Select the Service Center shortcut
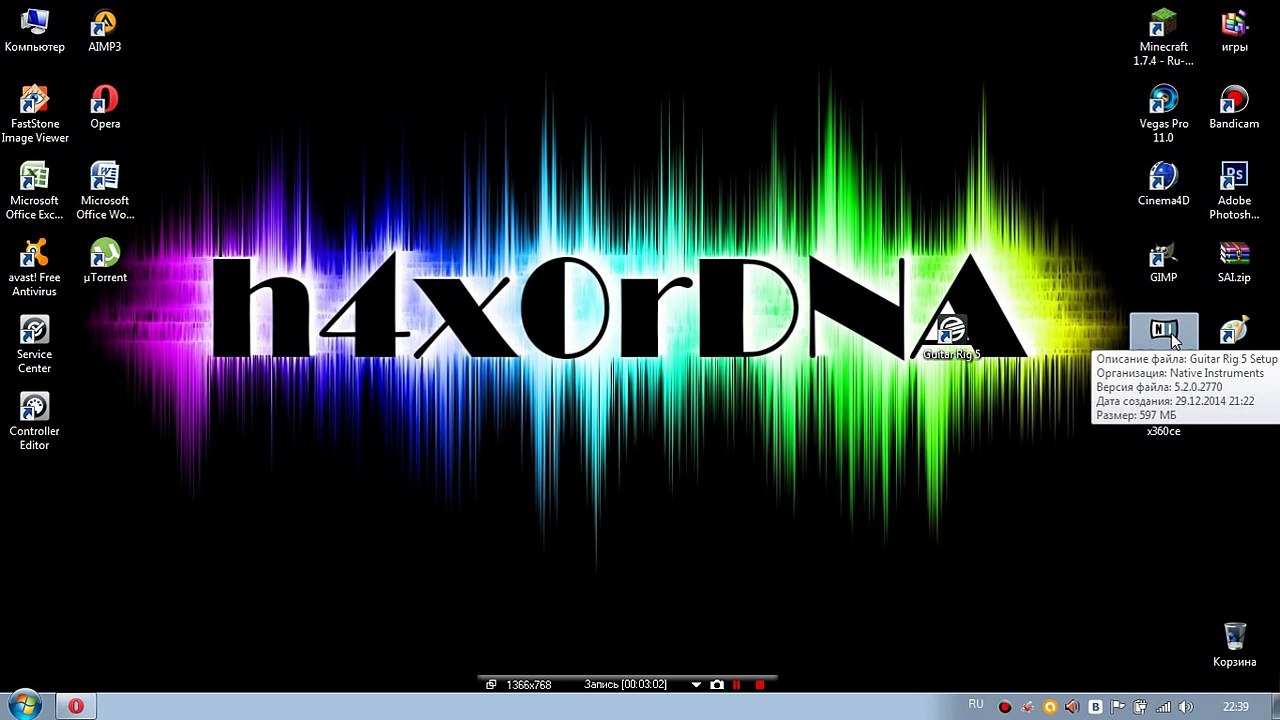The height and width of the screenshot is (720, 1280). (x=34, y=346)
